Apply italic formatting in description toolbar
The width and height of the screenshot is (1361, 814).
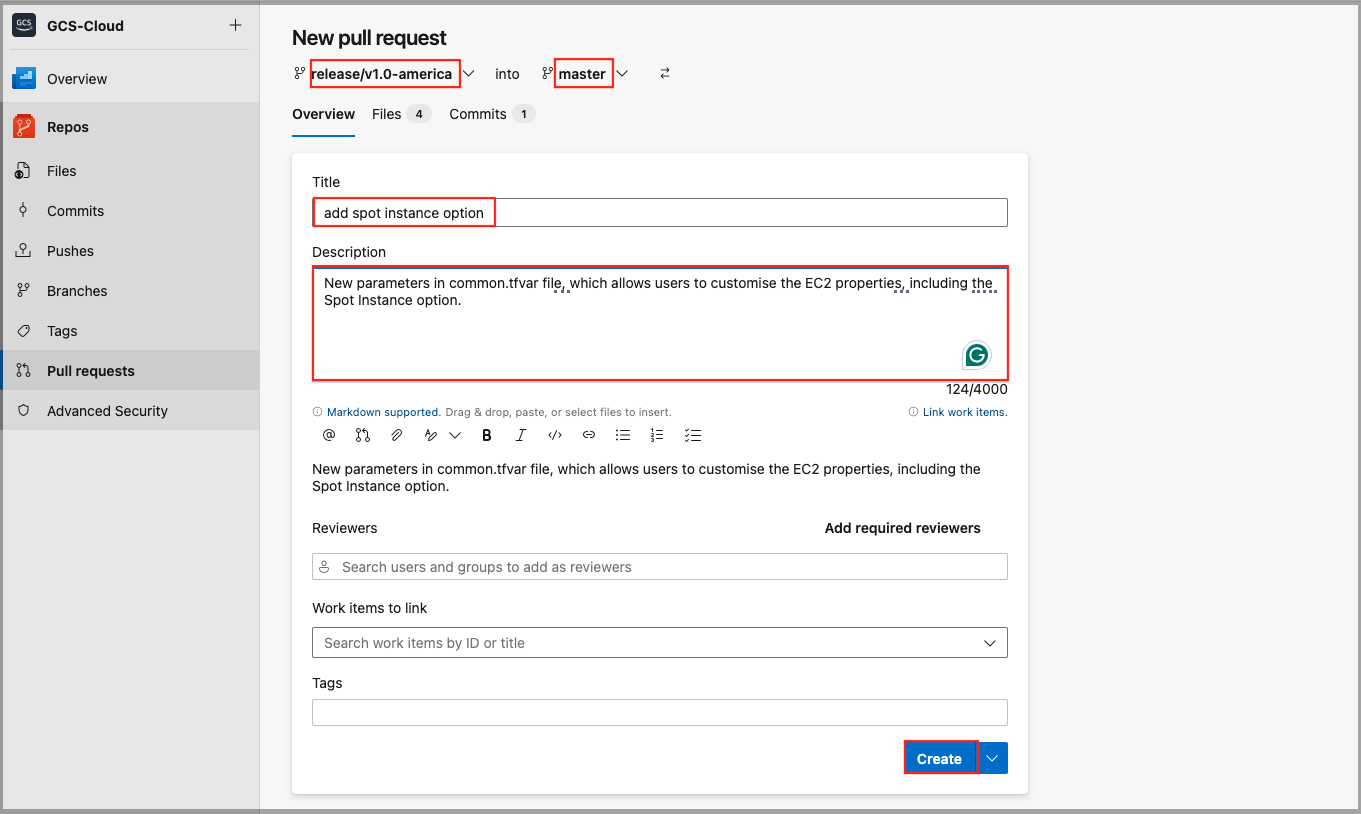pos(521,435)
